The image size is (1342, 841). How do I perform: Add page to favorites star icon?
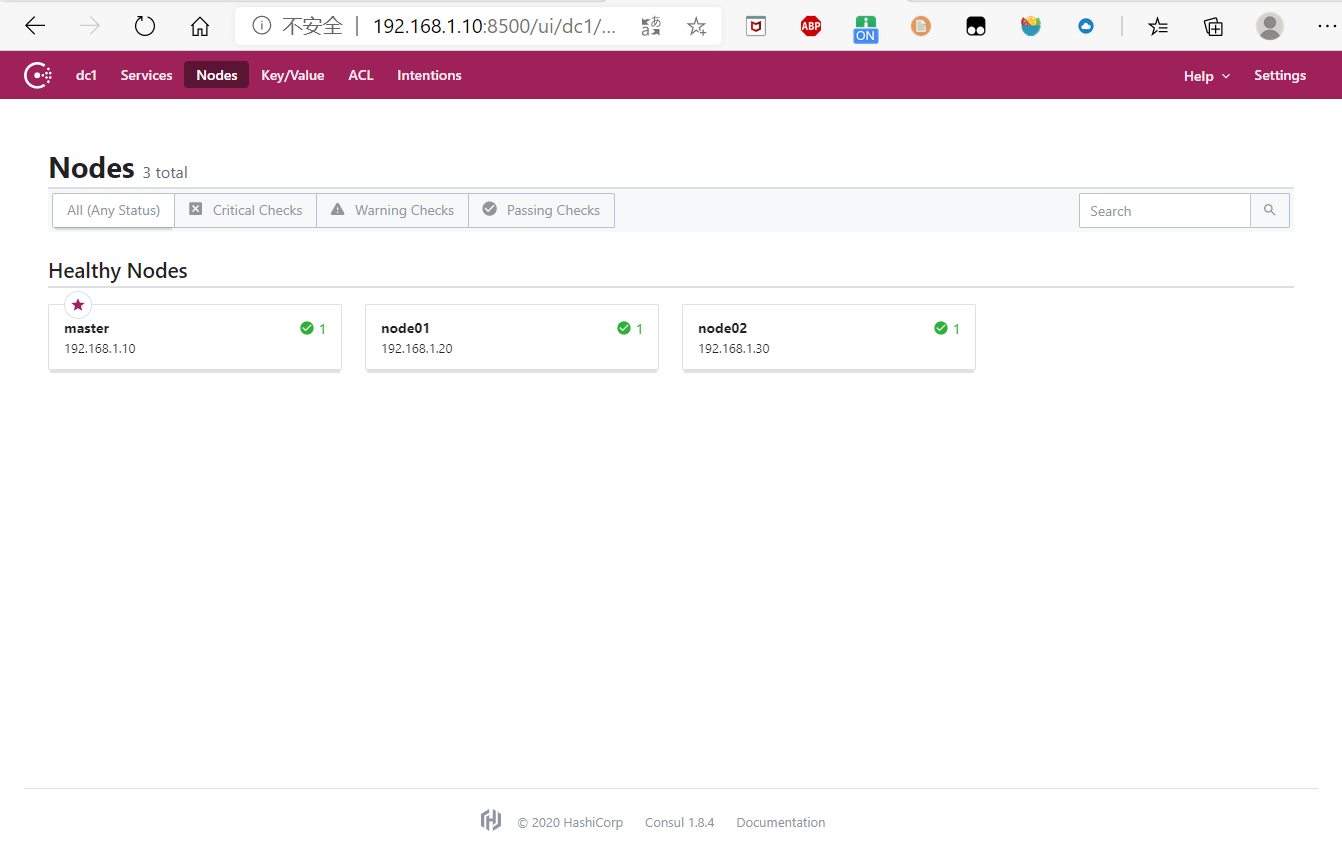point(697,27)
